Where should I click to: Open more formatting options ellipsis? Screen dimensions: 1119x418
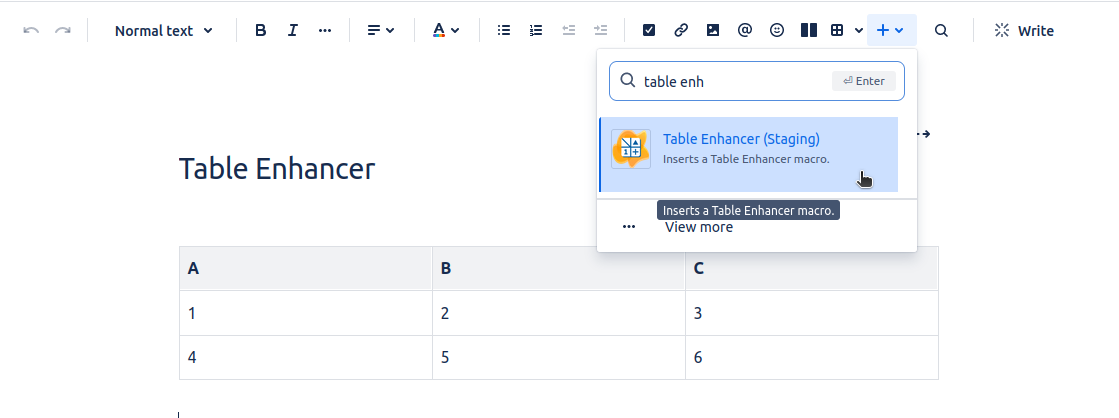pos(324,30)
